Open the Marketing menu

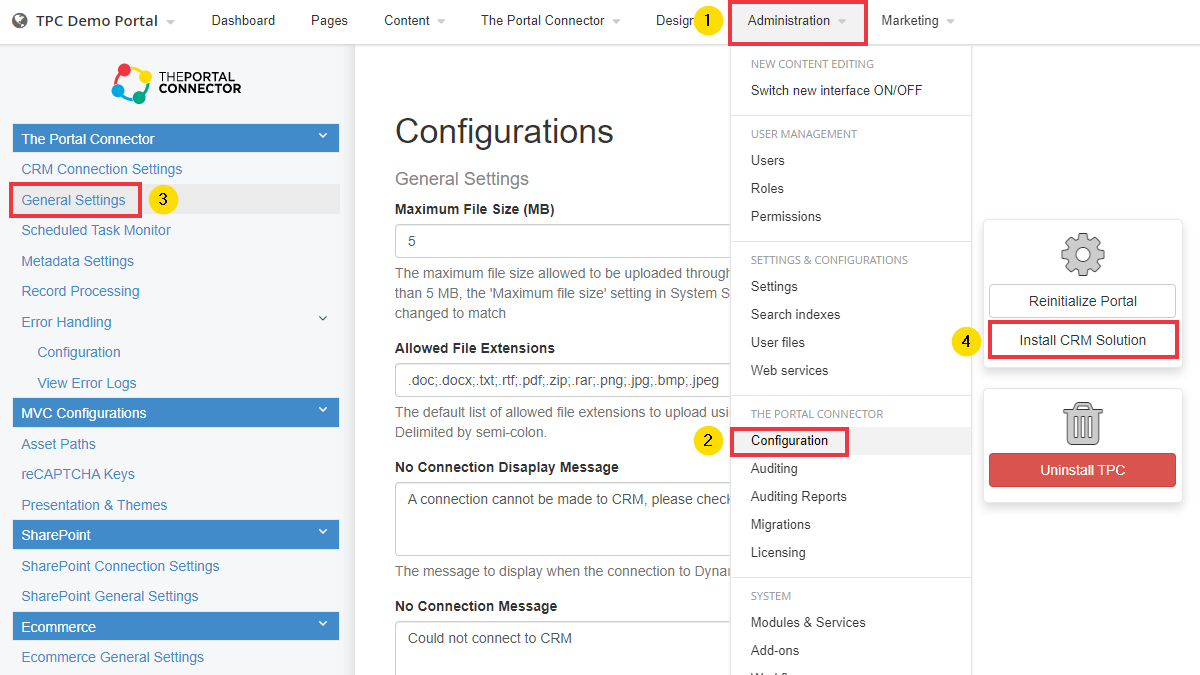(917, 21)
